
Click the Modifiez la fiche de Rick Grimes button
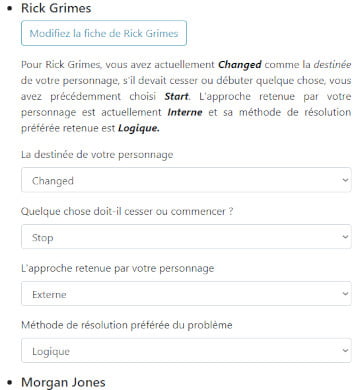[x=104, y=33]
